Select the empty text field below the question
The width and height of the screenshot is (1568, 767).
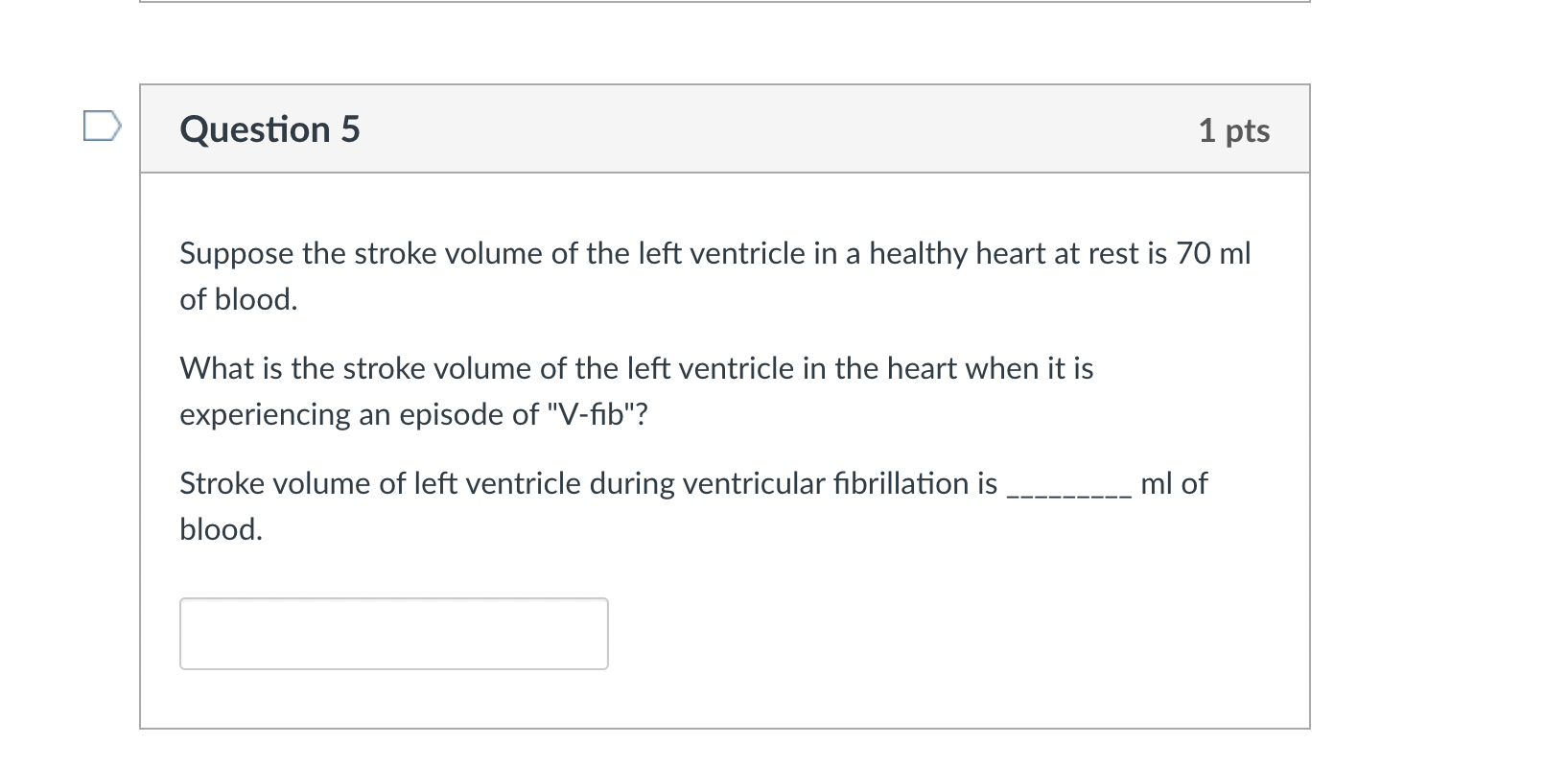(393, 633)
